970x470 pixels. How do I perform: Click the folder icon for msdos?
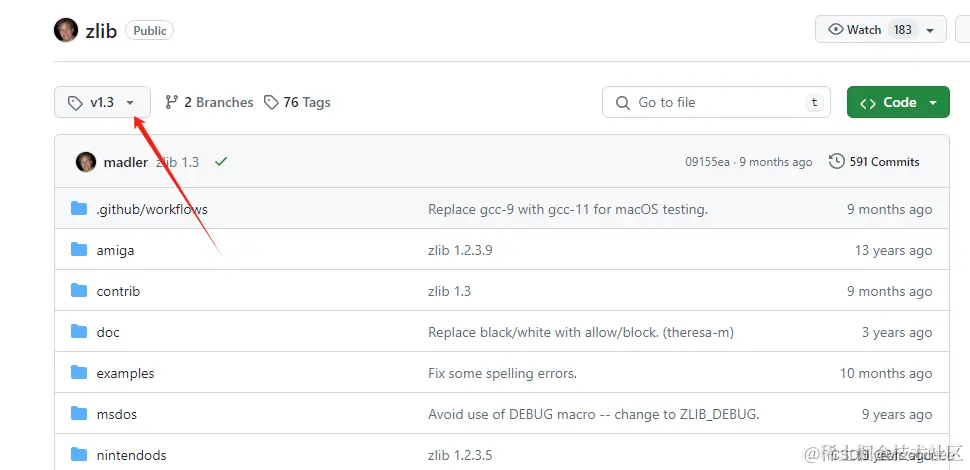tap(79, 413)
